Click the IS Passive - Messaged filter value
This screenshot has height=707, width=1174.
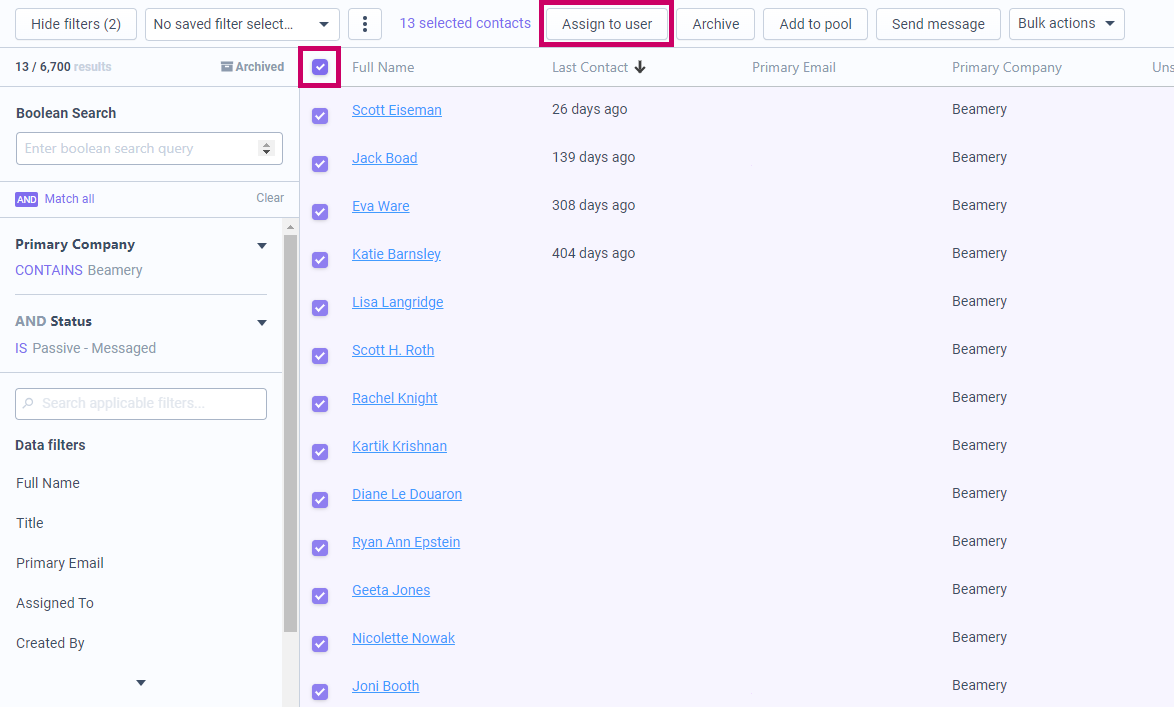[85, 348]
